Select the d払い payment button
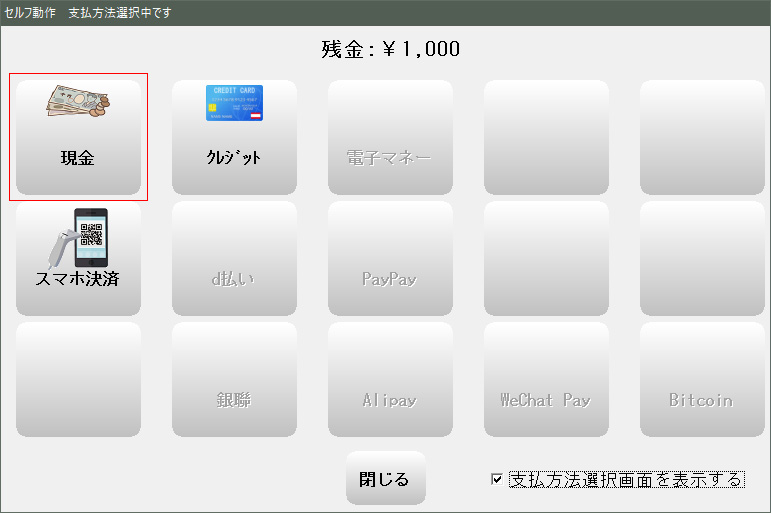The image size is (771, 513). point(234,279)
